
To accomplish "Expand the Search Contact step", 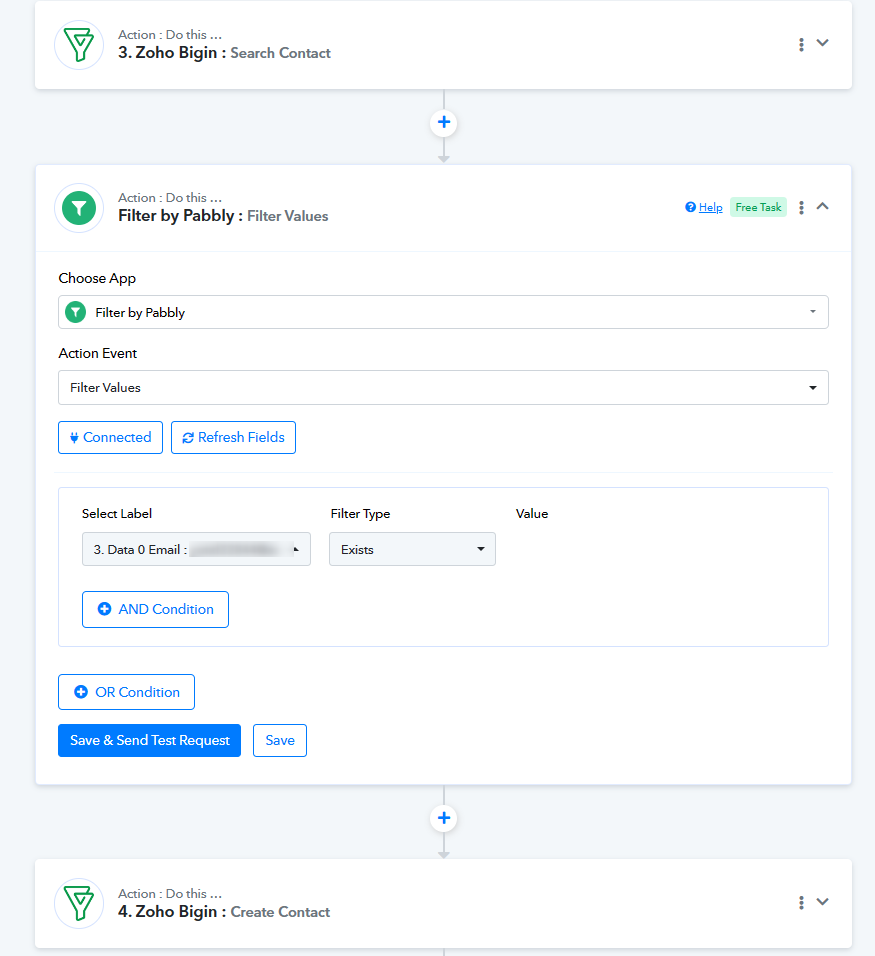I will [x=823, y=43].
